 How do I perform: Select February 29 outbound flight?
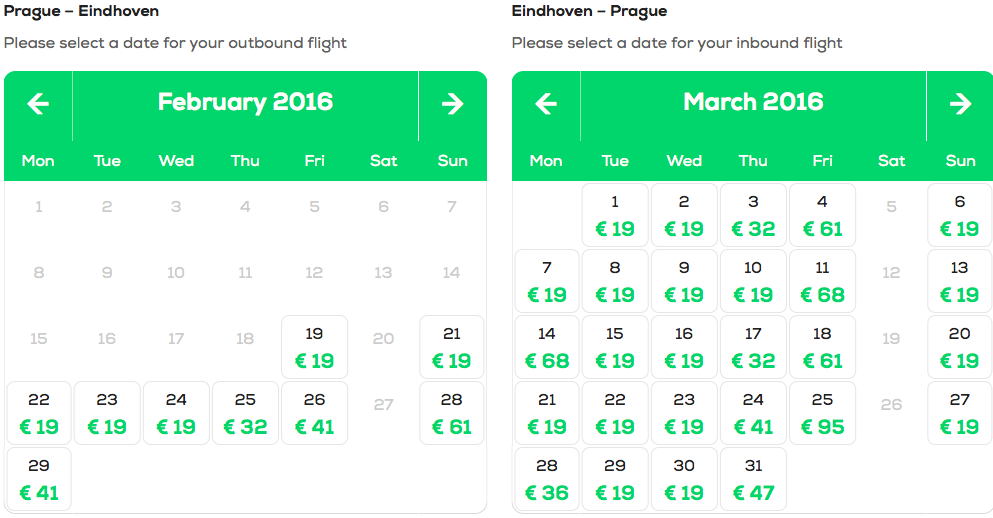[39, 479]
